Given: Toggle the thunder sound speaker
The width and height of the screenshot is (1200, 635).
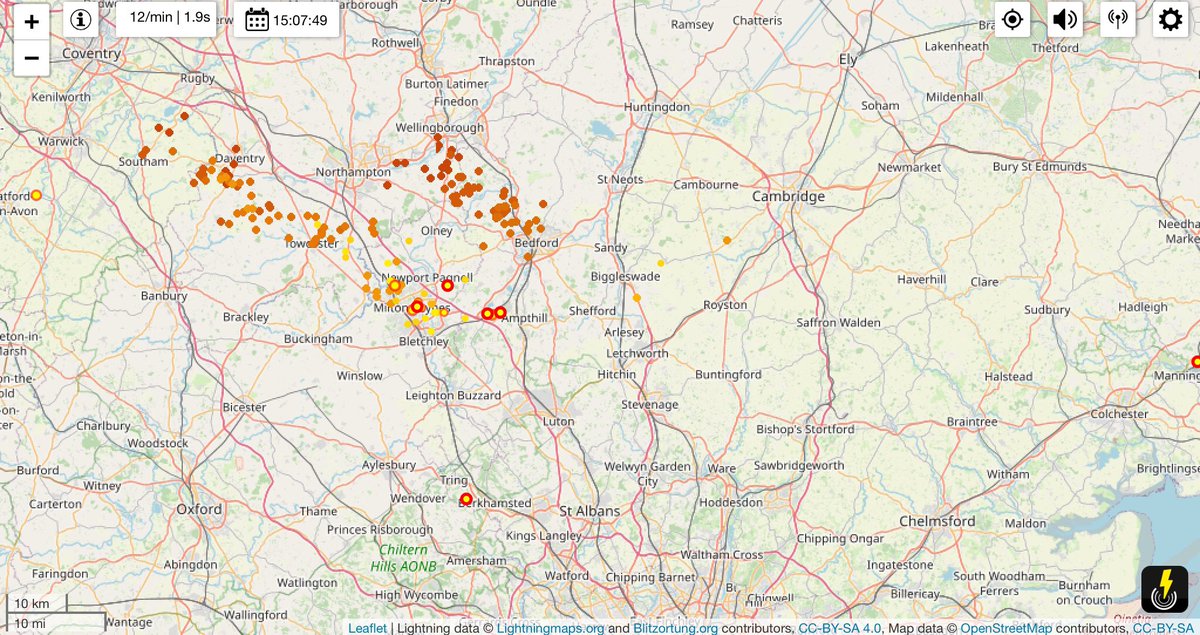Looking at the screenshot, I should coord(1065,19).
